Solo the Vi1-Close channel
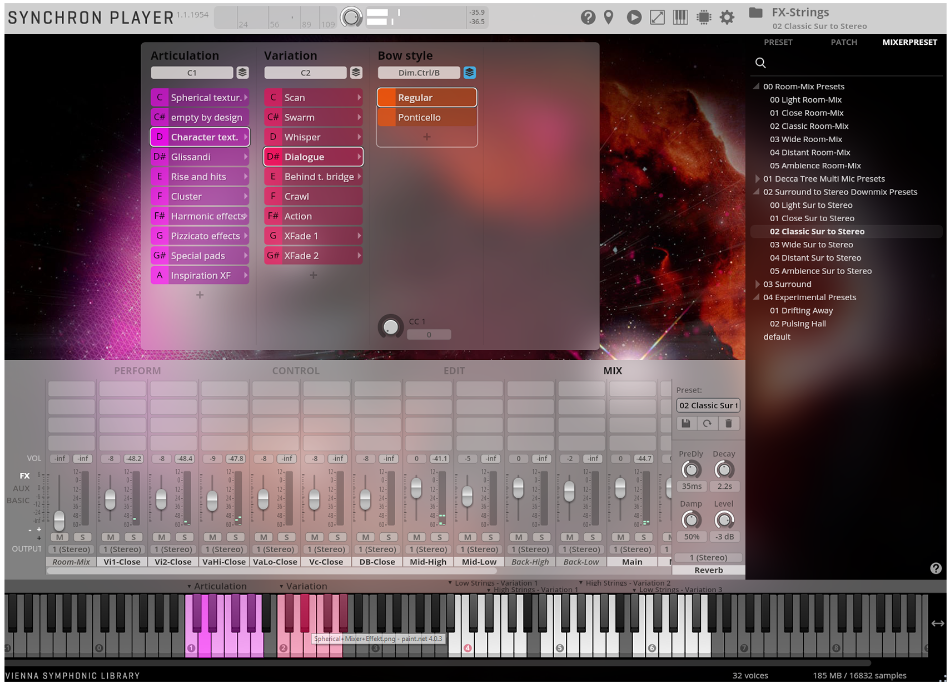This screenshot has height=685, width=950. (x=133, y=537)
